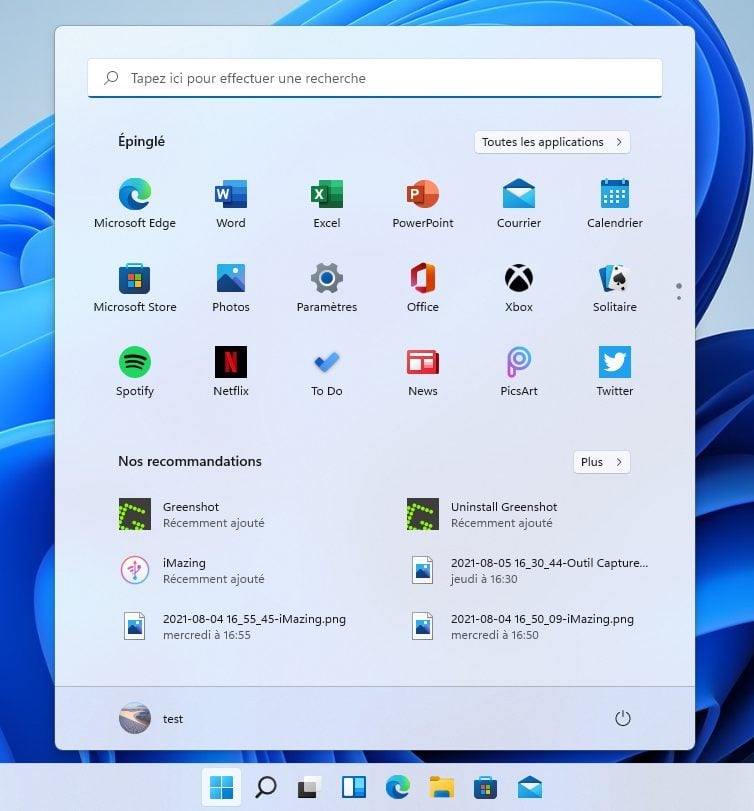754x811 pixels.
Task: Open Widgets from the taskbar
Action: [x=354, y=787]
